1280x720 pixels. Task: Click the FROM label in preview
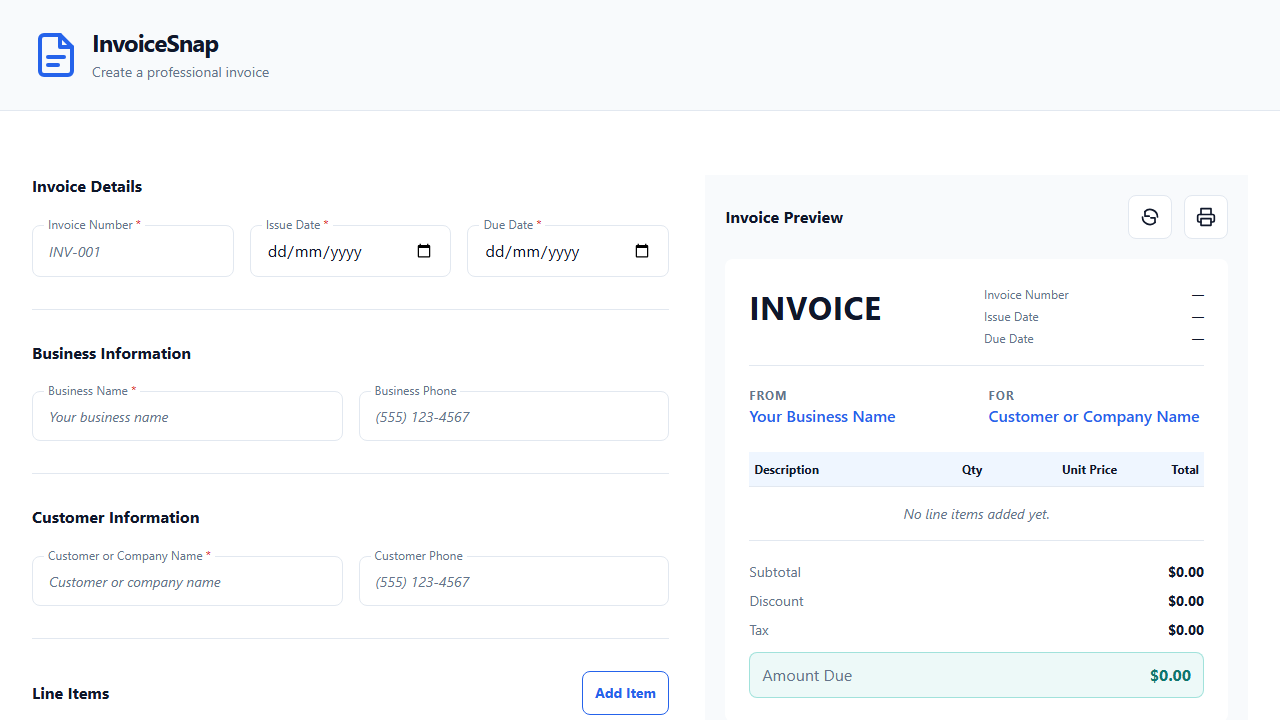click(x=768, y=396)
